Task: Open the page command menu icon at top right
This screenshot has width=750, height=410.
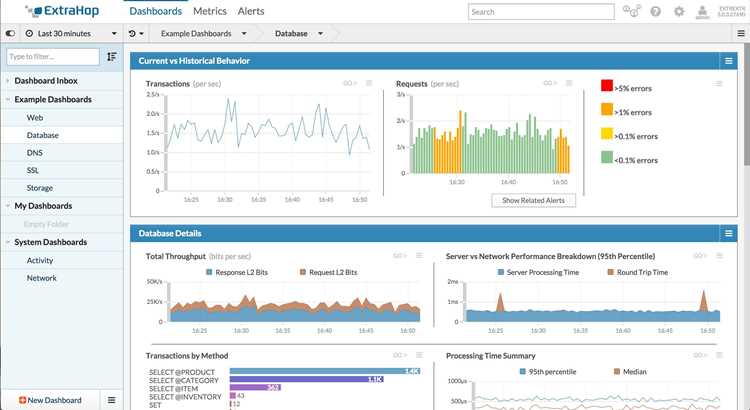Action: coord(741,33)
